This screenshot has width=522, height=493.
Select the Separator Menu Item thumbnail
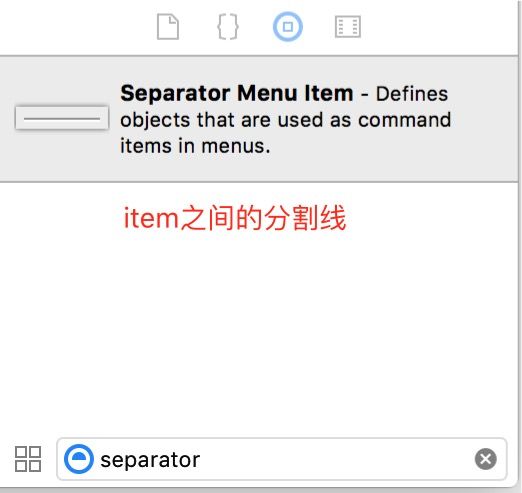[62, 118]
